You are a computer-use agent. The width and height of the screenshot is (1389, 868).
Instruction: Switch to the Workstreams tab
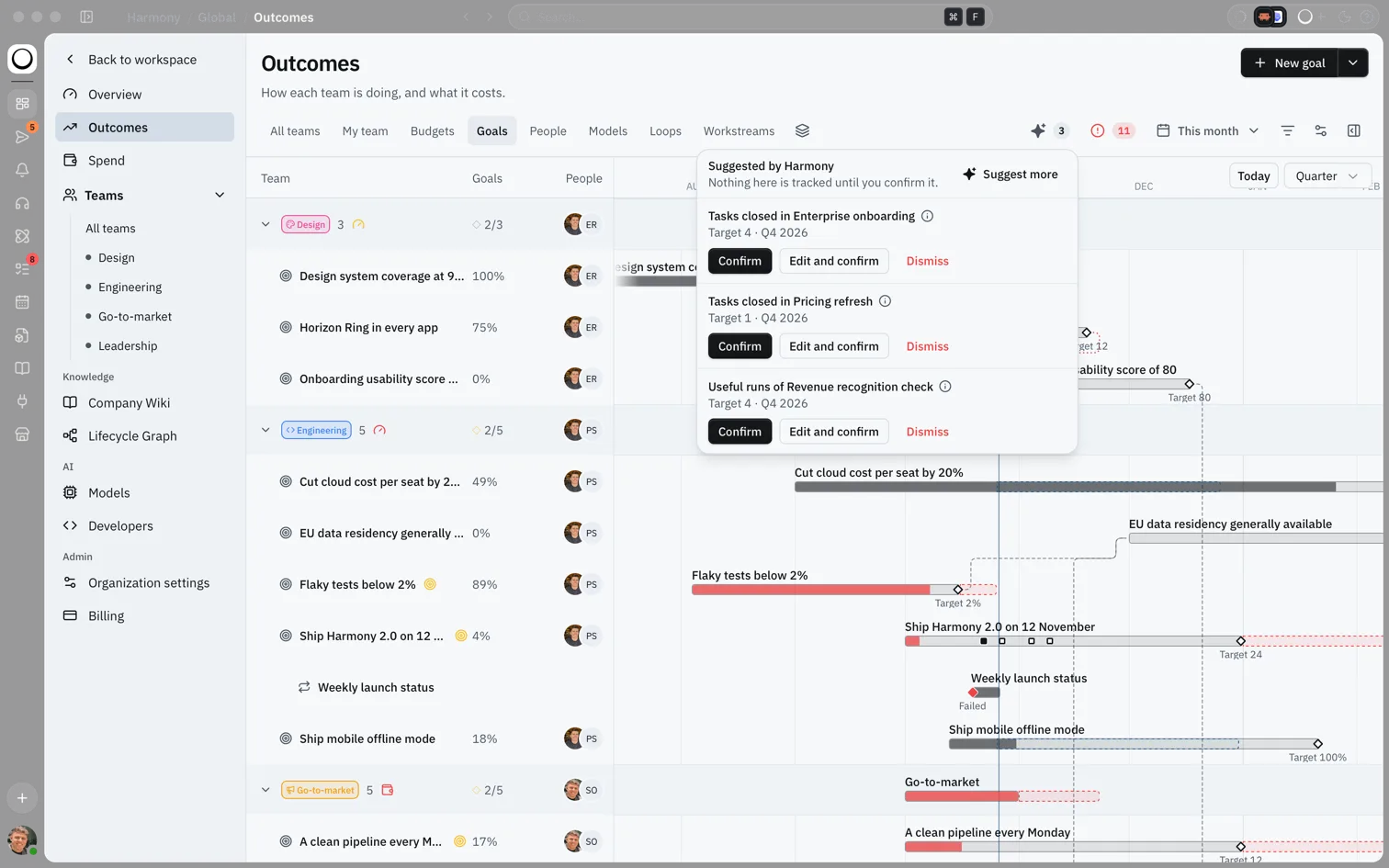point(739,130)
